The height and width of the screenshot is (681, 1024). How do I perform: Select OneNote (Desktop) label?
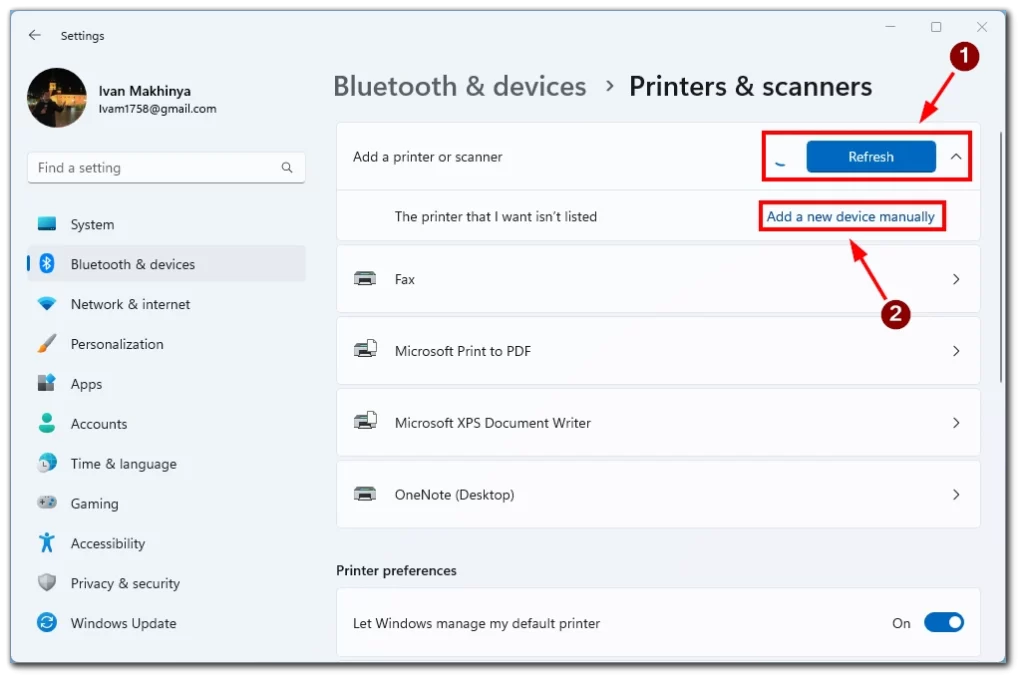[x=455, y=495]
